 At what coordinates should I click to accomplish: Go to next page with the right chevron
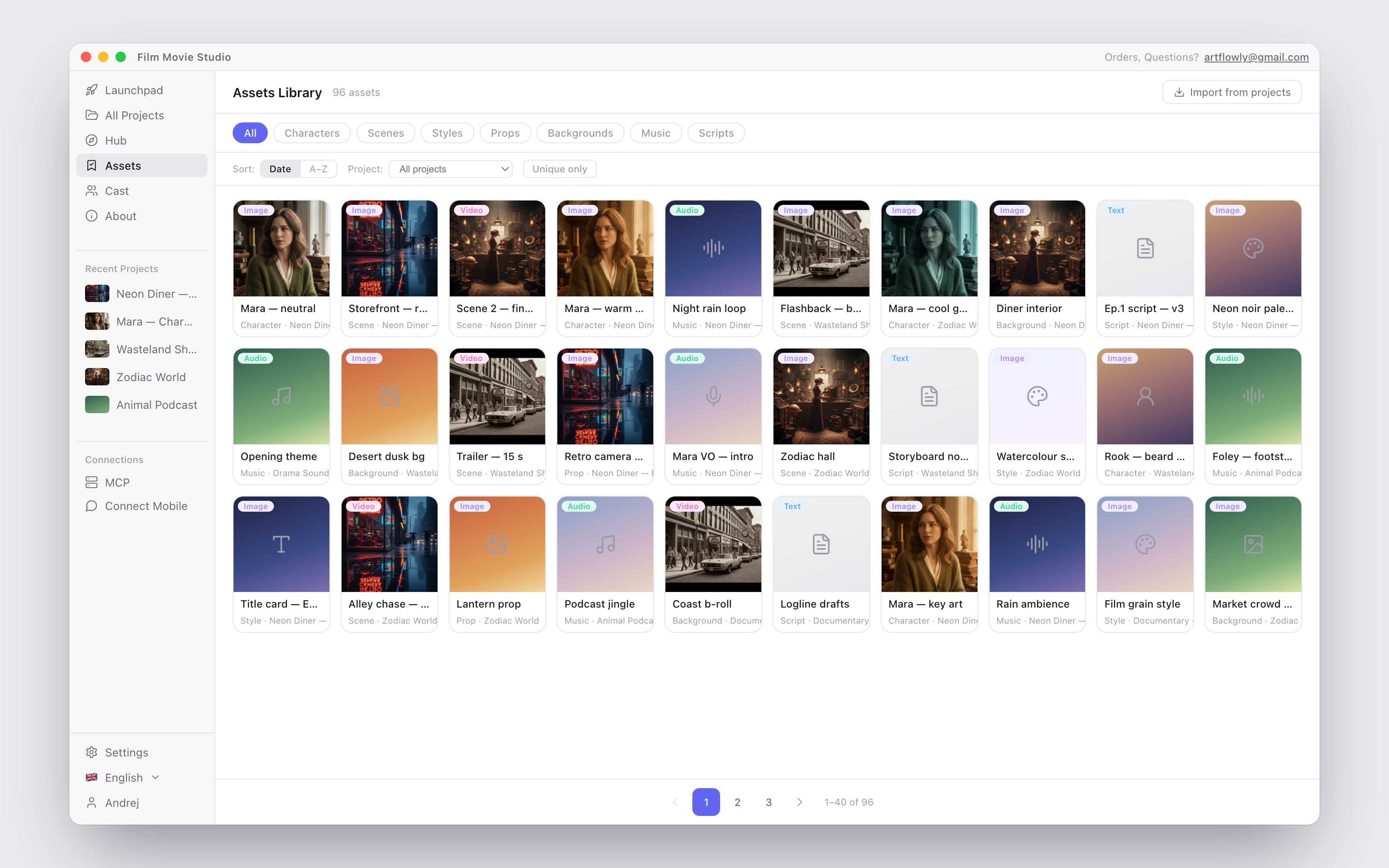pos(800,802)
